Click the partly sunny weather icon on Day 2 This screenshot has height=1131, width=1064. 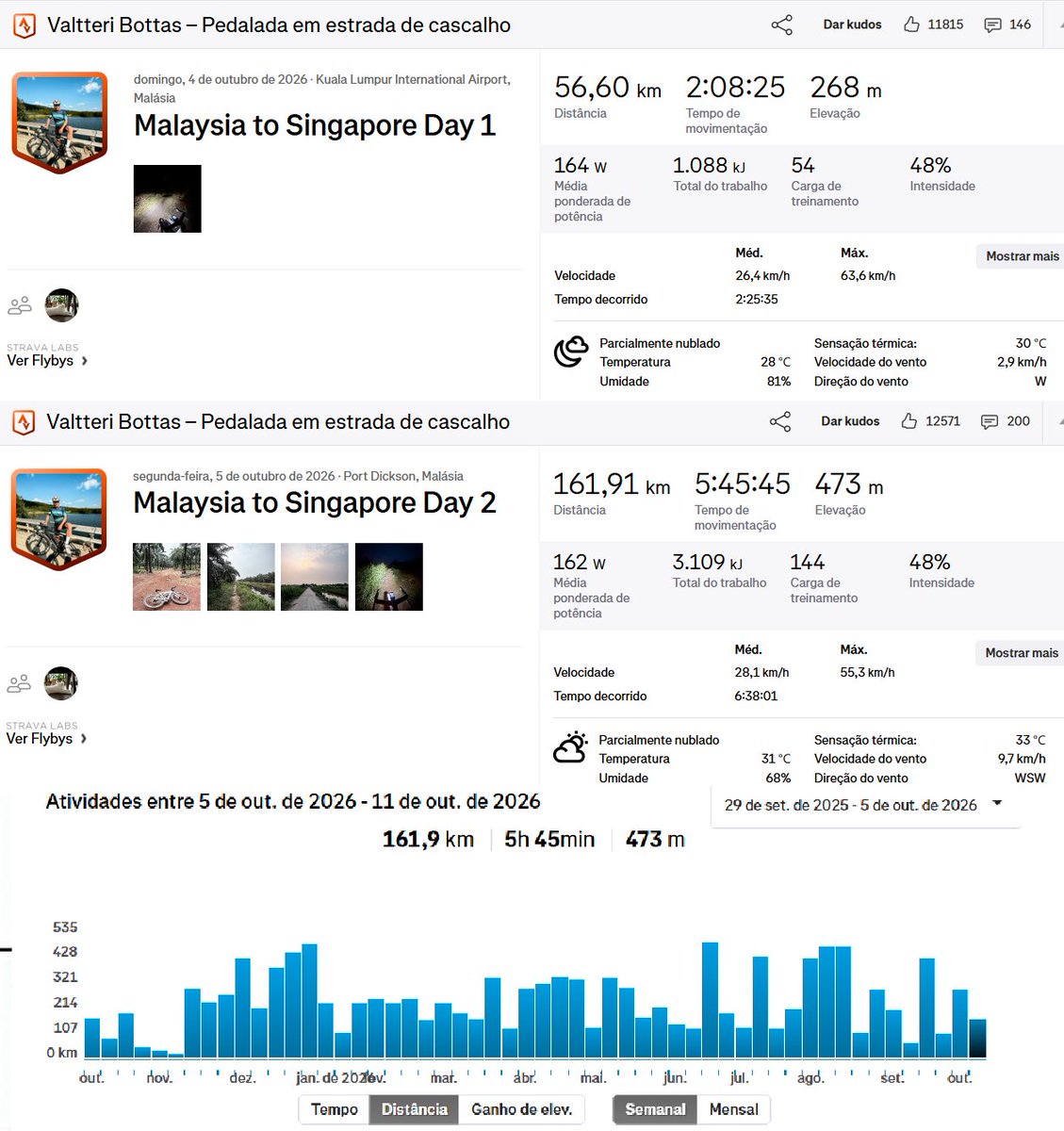click(570, 747)
